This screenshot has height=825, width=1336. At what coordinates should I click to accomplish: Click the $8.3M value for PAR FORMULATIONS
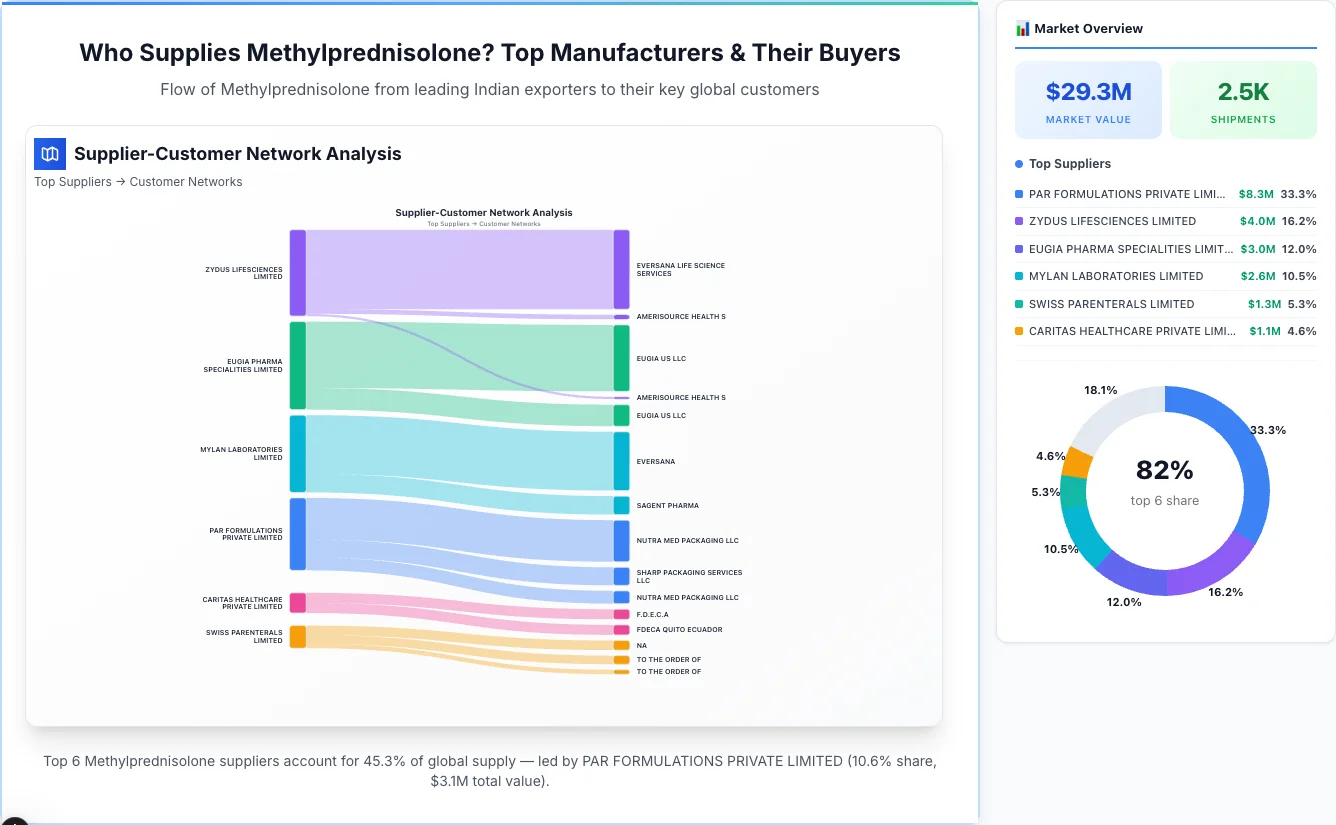tap(1258, 194)
